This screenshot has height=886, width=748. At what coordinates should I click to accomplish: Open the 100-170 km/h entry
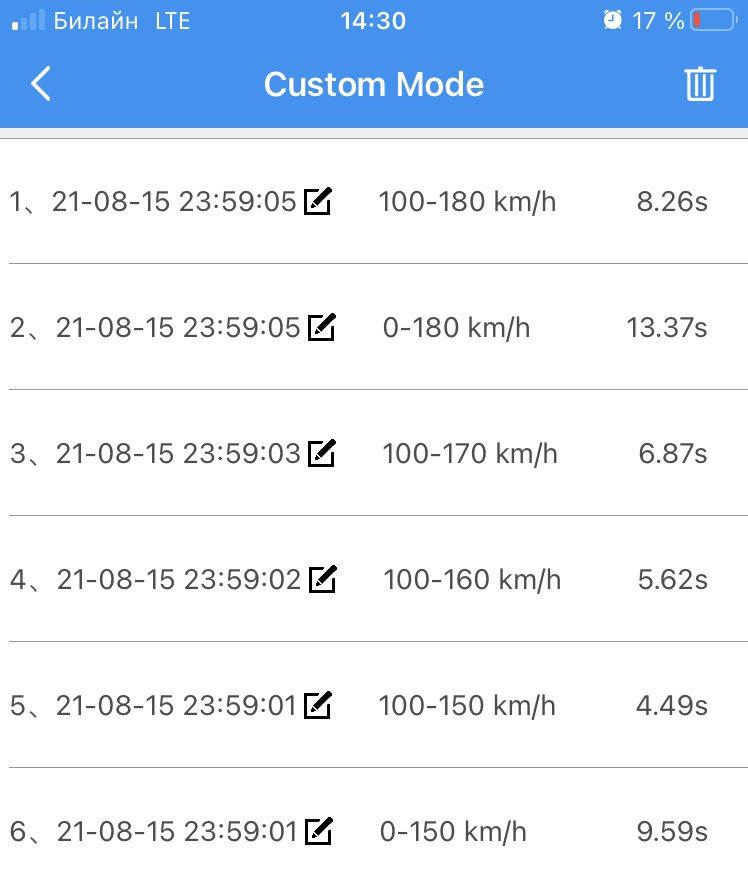(470, 453)
